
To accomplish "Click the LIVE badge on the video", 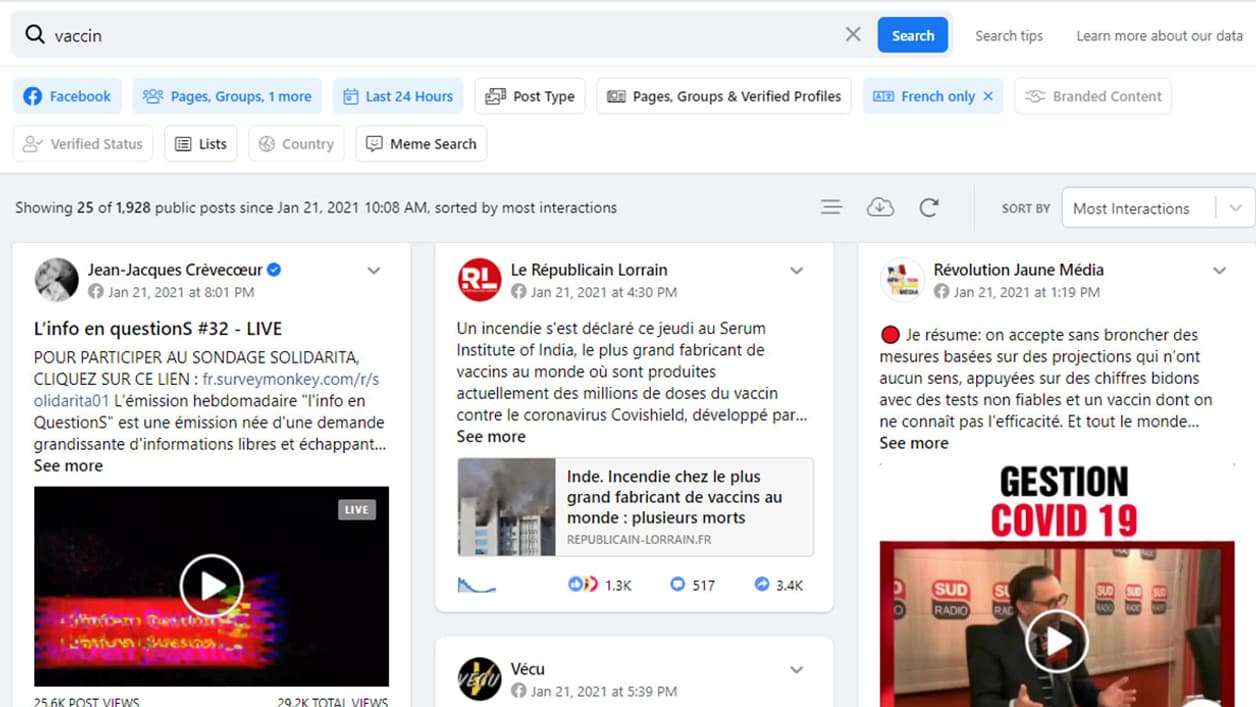I will pos(357,509).
